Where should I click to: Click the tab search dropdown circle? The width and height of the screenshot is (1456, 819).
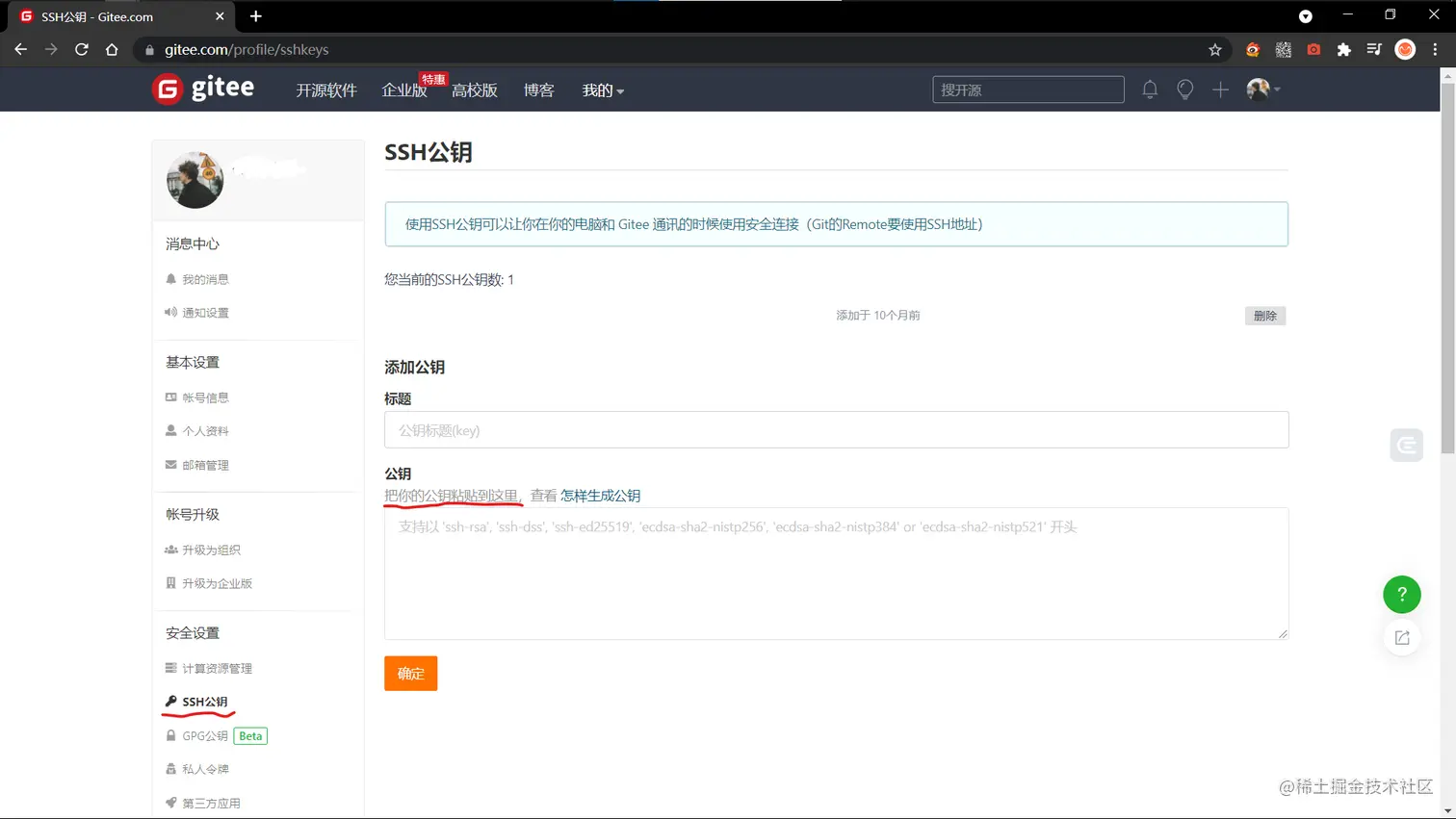1306,15
